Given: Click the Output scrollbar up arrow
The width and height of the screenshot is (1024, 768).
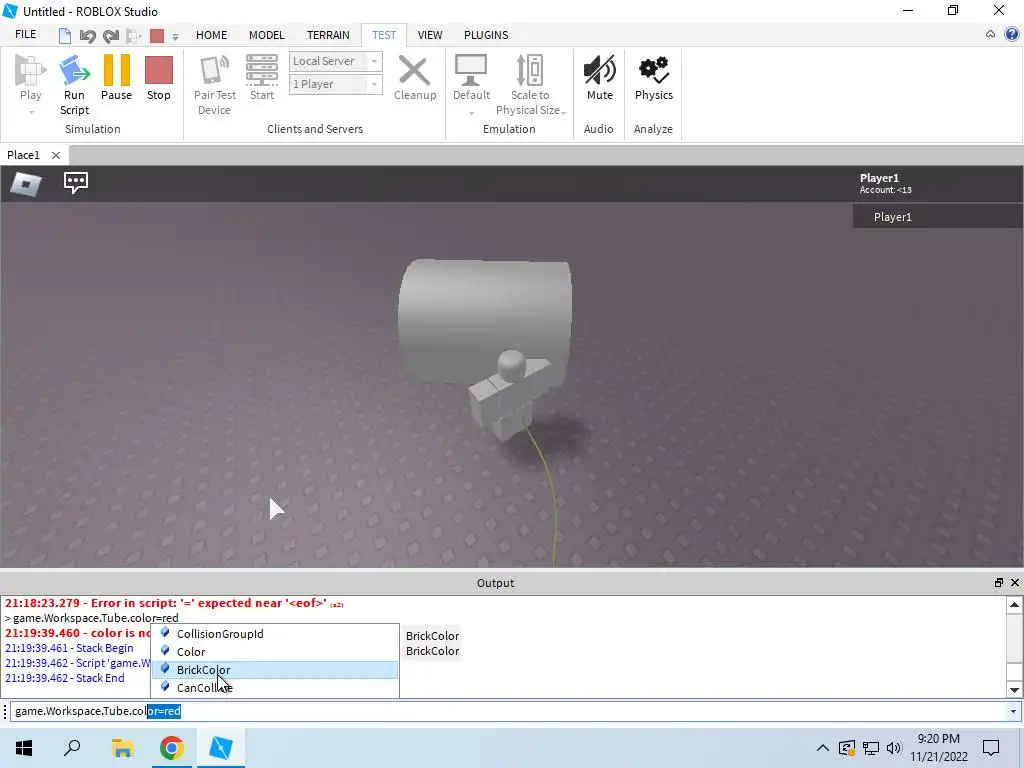Looking at the screenshot, I should [x=1014, y=605].
